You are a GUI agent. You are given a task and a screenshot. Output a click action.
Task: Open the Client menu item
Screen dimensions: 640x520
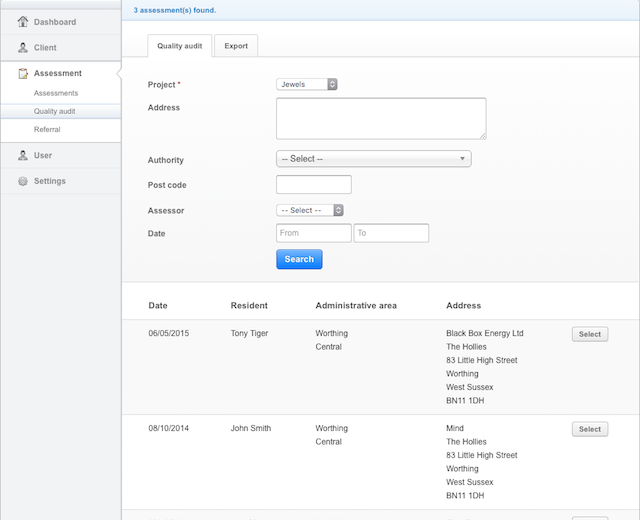[61, 48]
